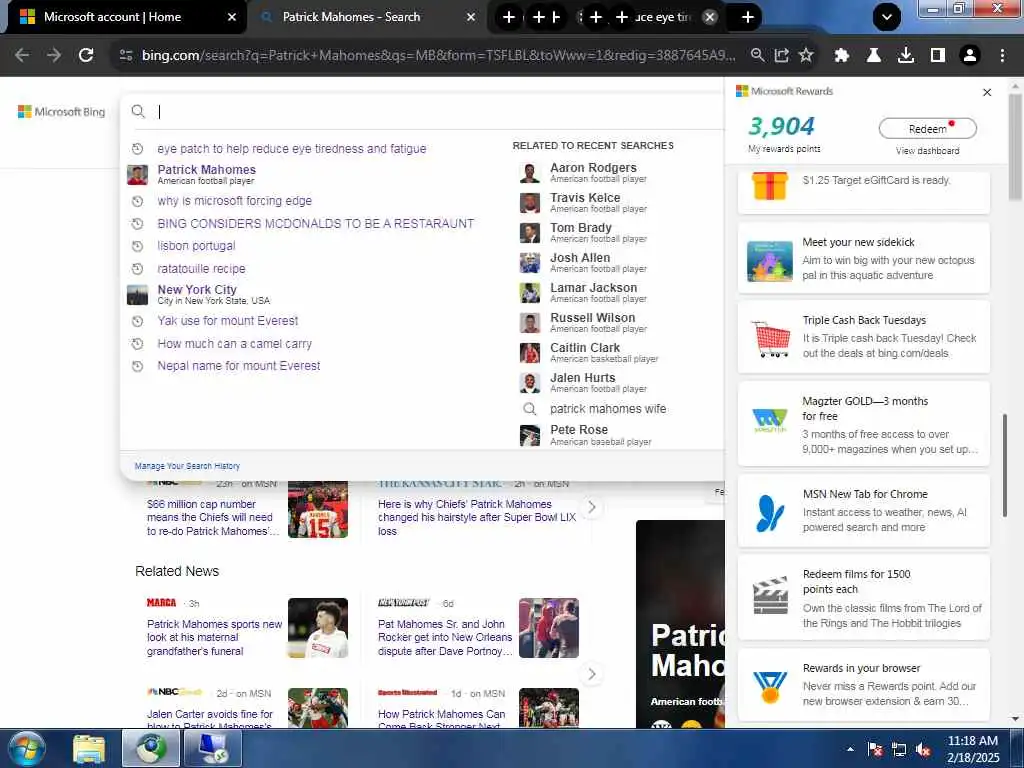
Task: Open the Windows Start button
Action: tap(25, 748)
